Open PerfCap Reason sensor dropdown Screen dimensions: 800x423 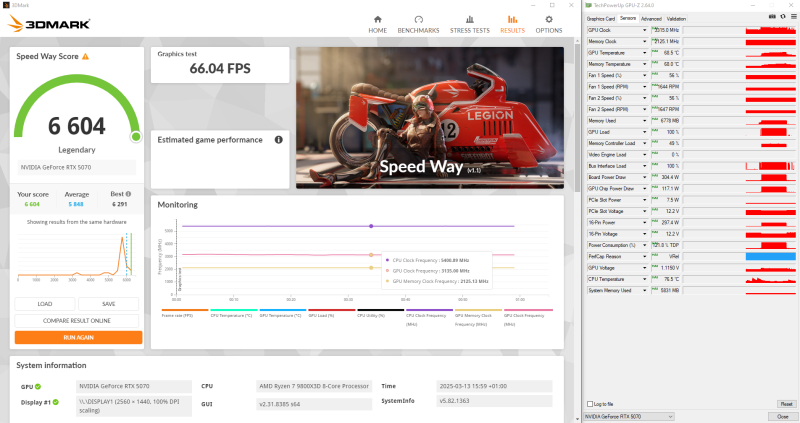[x=644, y=256]
